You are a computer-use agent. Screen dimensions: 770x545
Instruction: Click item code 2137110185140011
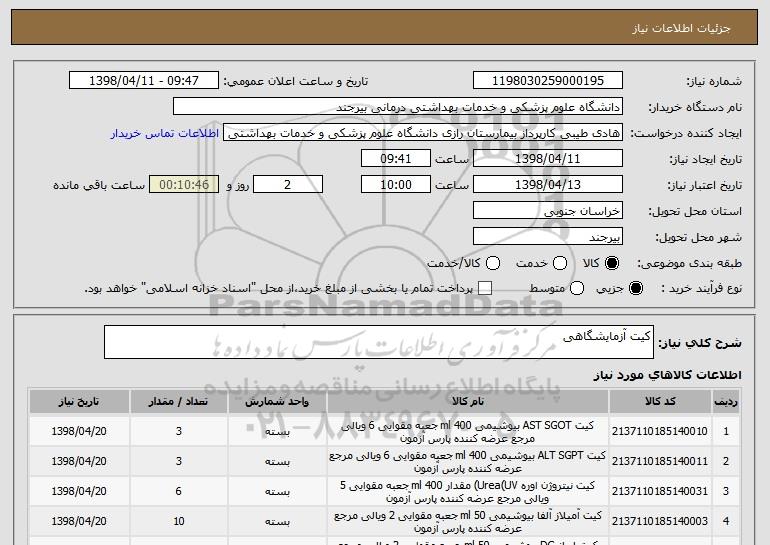[660, 462]
